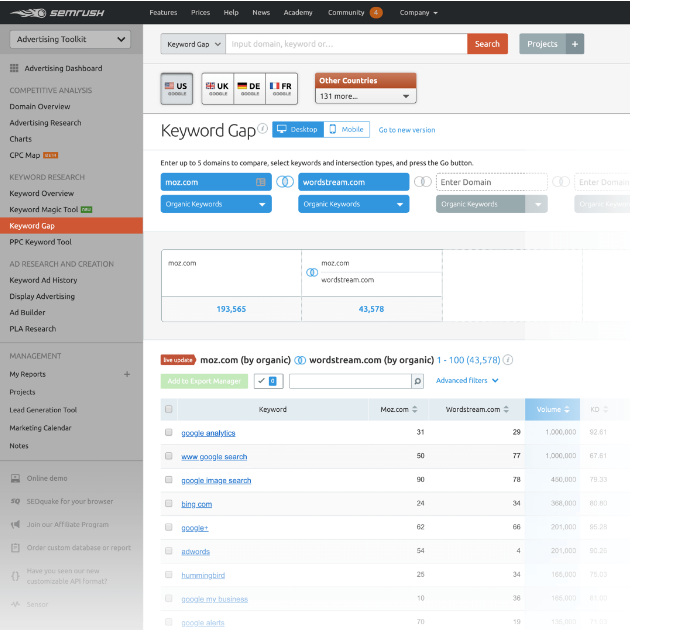
Task: Click the 193,565 moz.com keyword count
Action: tap(231, 309)
